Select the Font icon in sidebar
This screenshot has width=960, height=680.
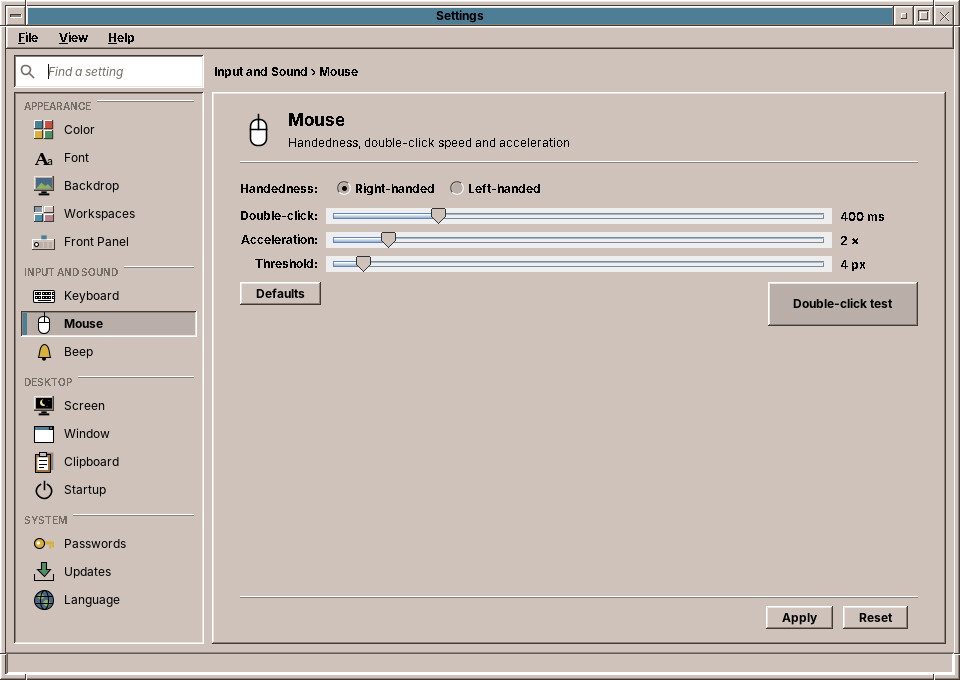[x=43, y=158]
